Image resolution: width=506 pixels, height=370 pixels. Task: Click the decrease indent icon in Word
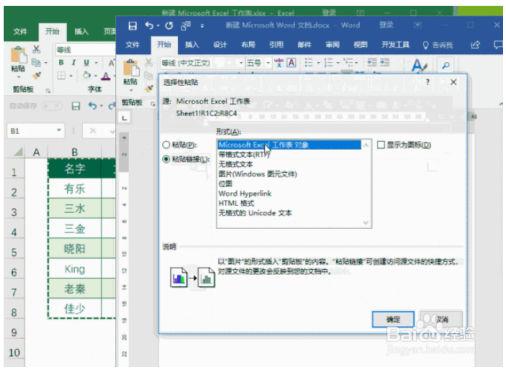pyautogui.click(x=372, y=62)
